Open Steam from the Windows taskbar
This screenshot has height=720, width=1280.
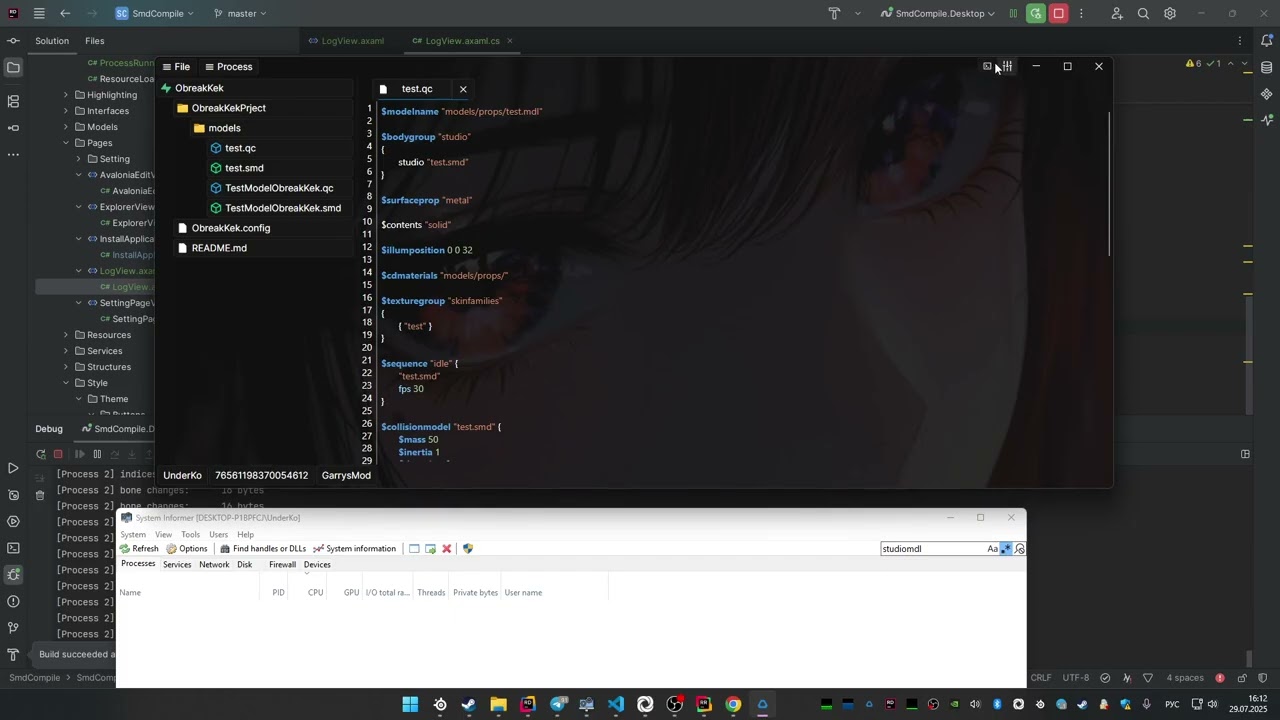[469, 704]
